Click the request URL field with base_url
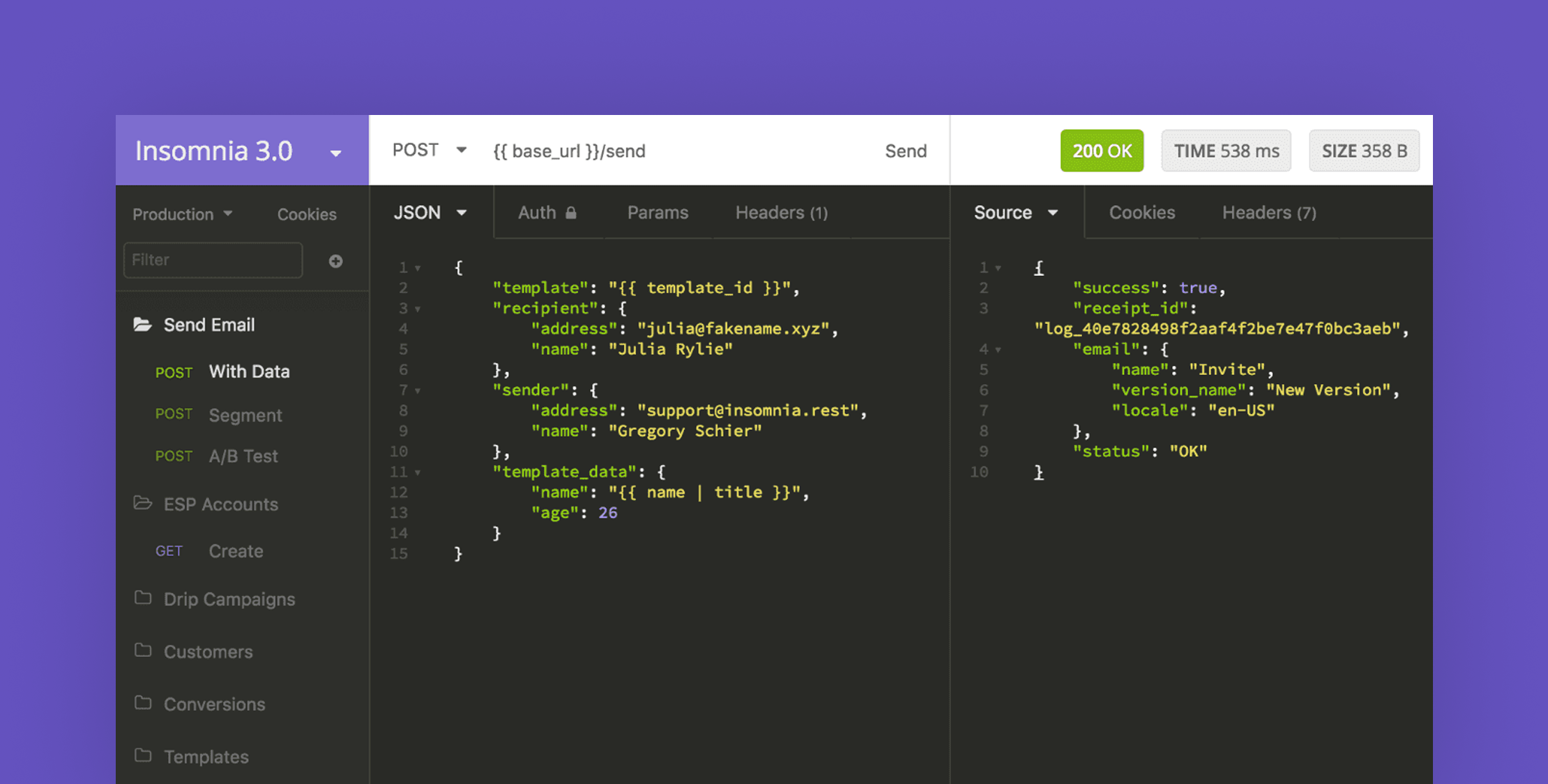Viewport: 1548px width, 784px height. click(x=569, y=151)
